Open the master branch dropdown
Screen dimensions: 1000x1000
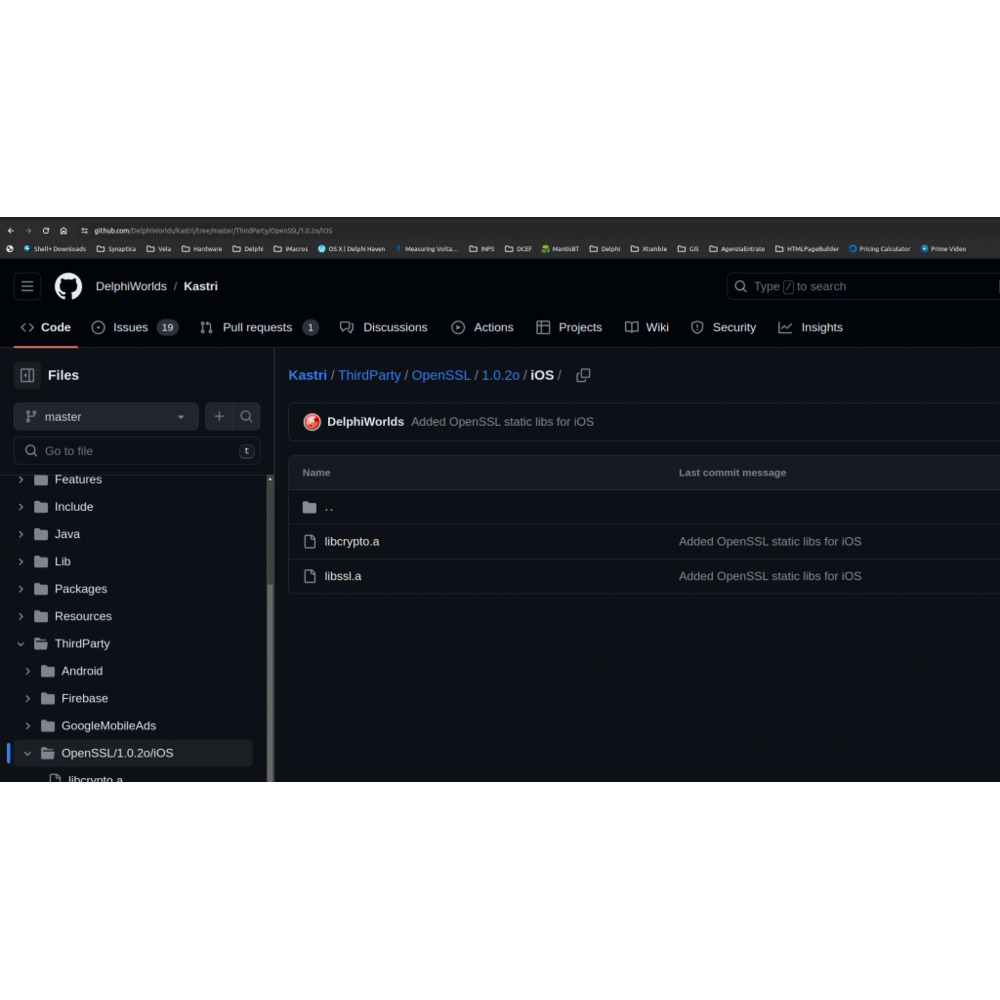[106, 417]
